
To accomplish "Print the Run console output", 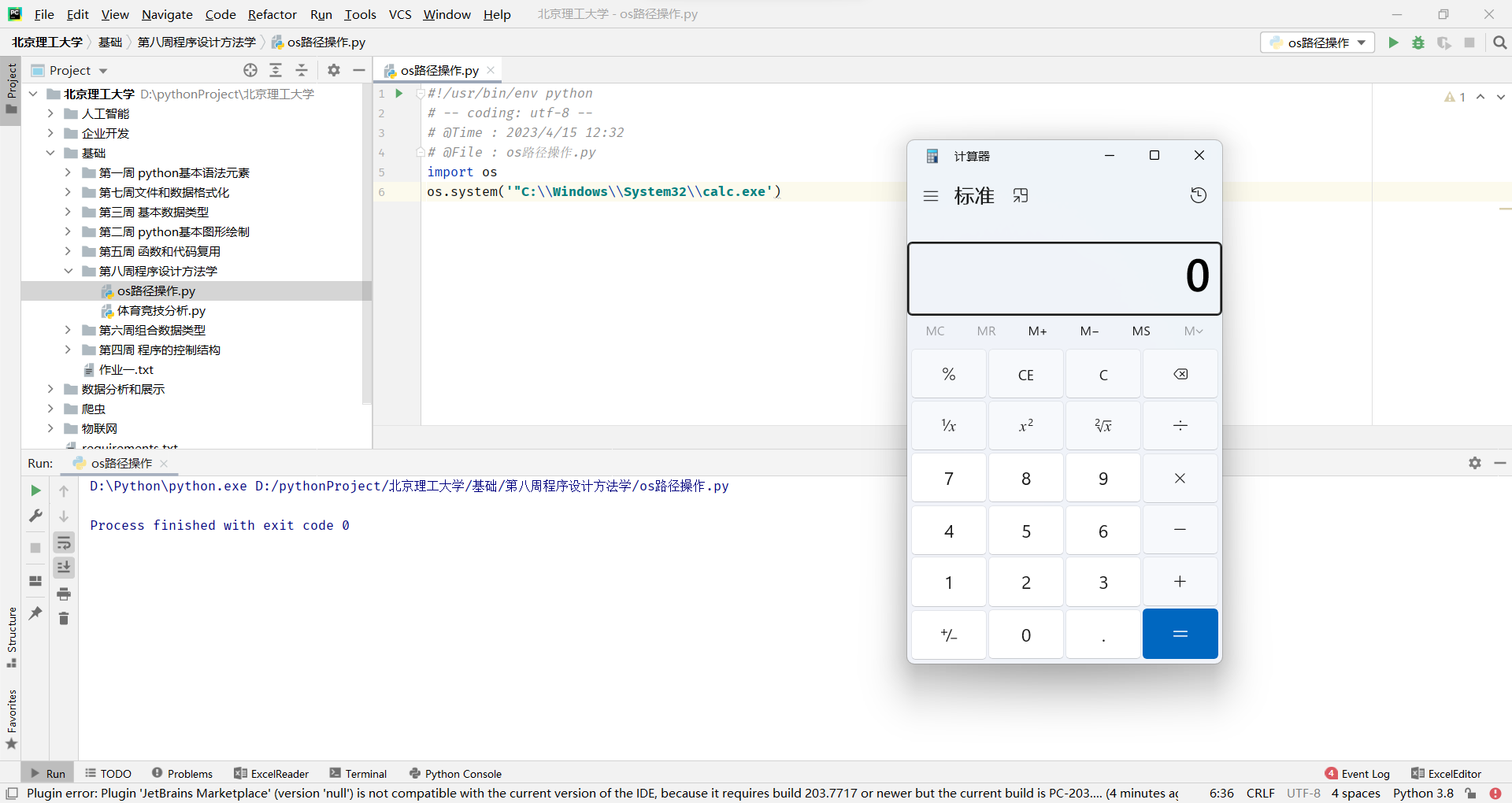I will tap(64, 594).
